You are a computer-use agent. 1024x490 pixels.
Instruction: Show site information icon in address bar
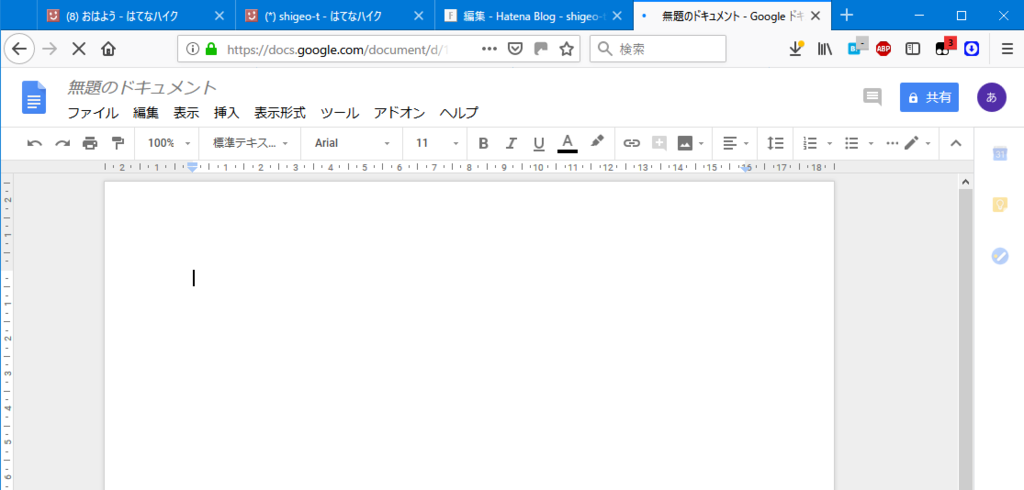[192, 48]
